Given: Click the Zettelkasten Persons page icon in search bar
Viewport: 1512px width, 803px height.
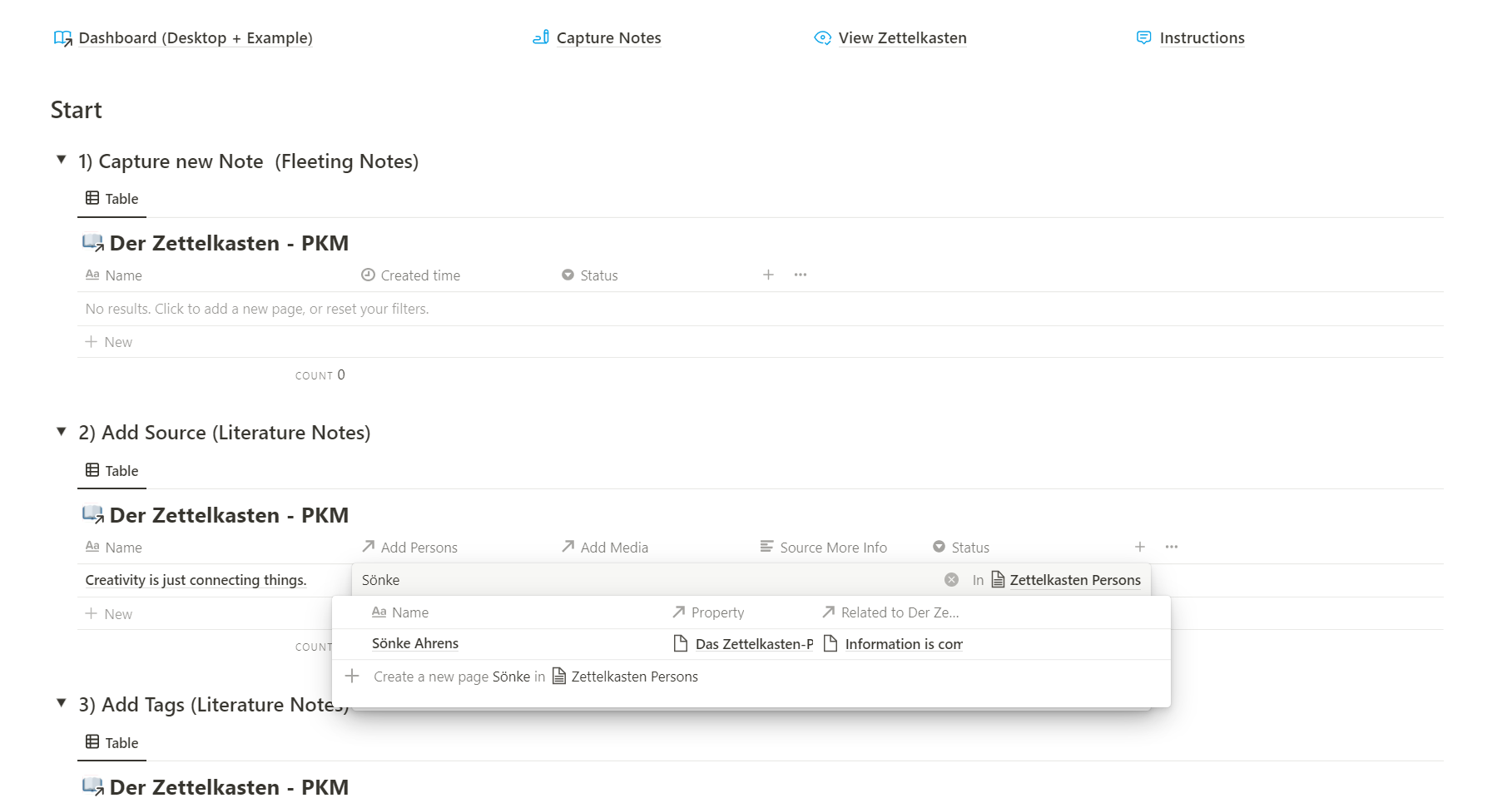Looking at the screenshot, I should point(998,580).
